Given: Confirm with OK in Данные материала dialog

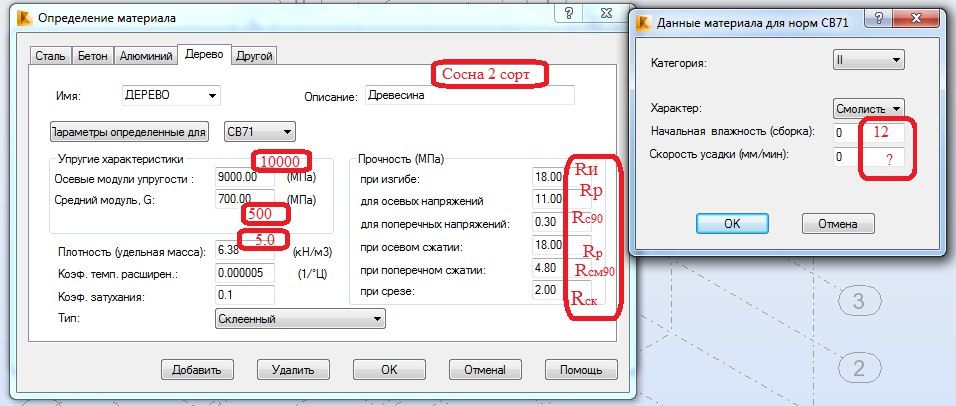Looking at the screenshot, I should (x=732, y=224).
